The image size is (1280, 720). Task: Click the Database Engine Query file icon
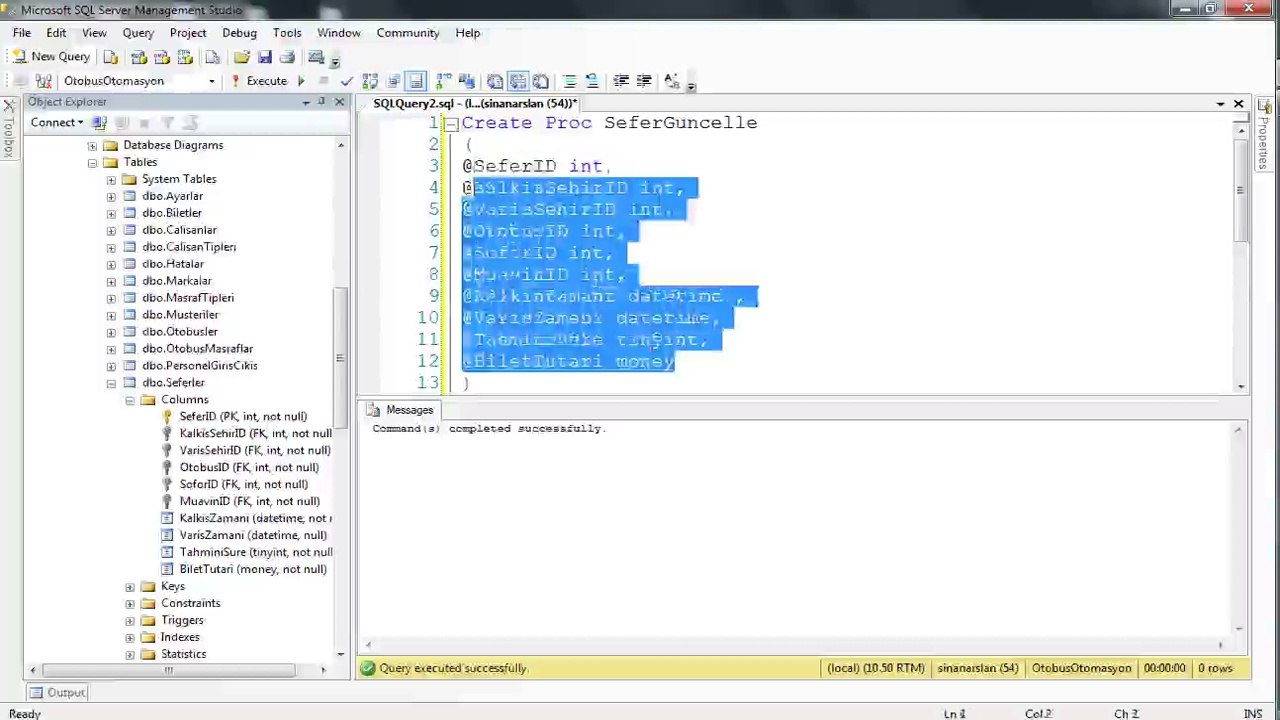(x=111, y=57)
